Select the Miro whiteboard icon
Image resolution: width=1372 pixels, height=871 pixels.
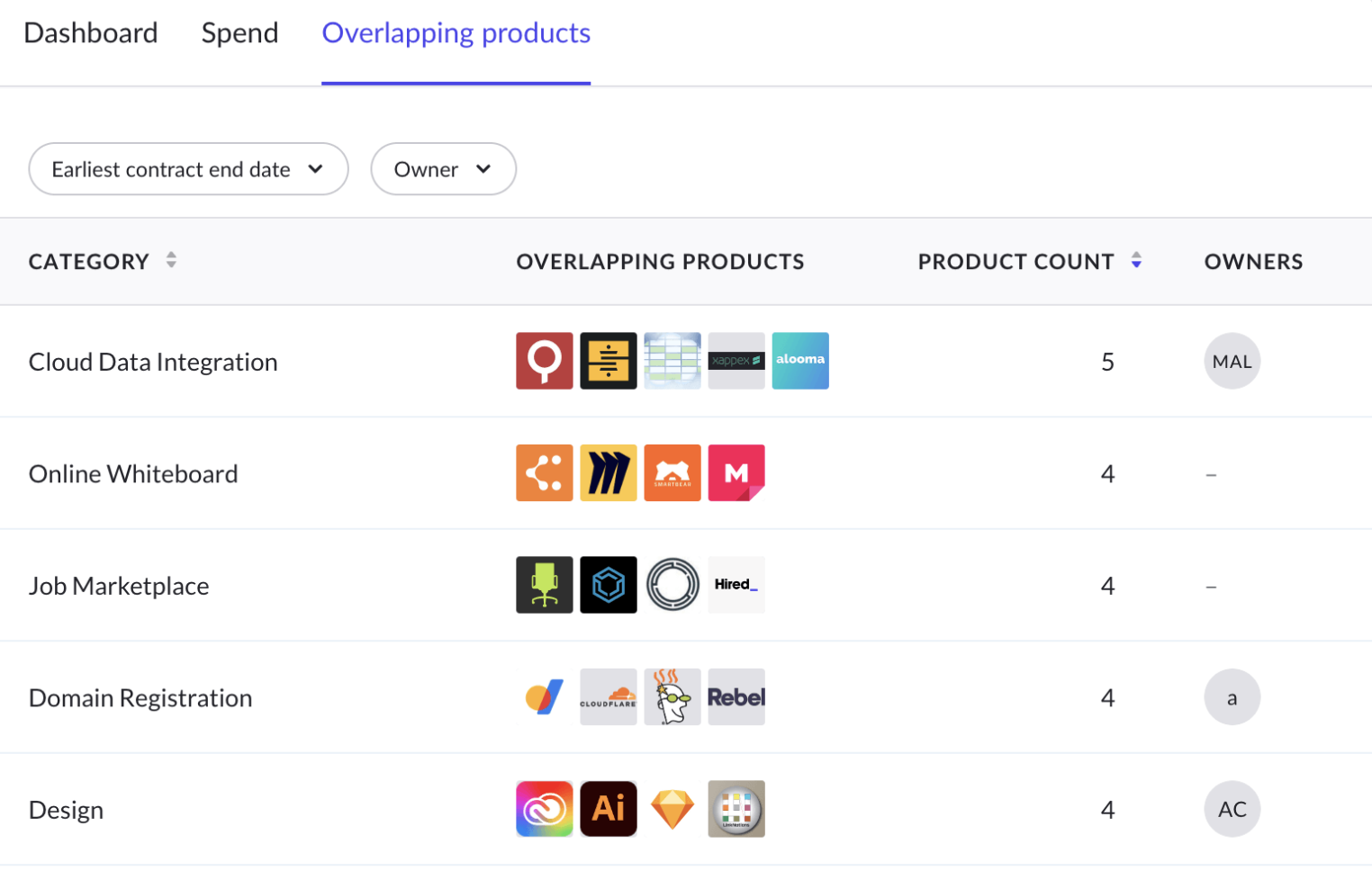[608, 472]
